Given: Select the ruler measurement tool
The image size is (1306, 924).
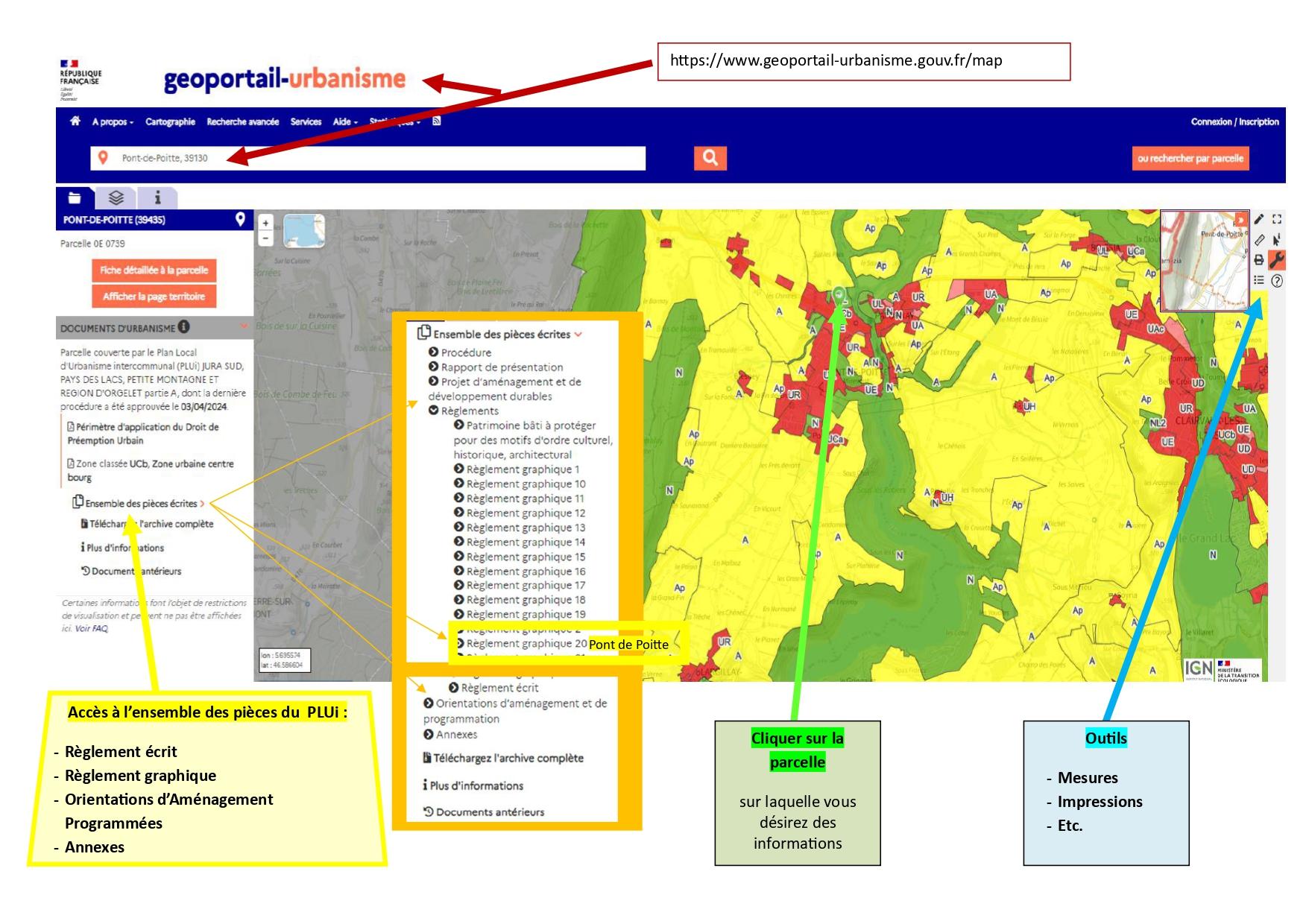Looking at the screenshot, I should click(1258, 239).
